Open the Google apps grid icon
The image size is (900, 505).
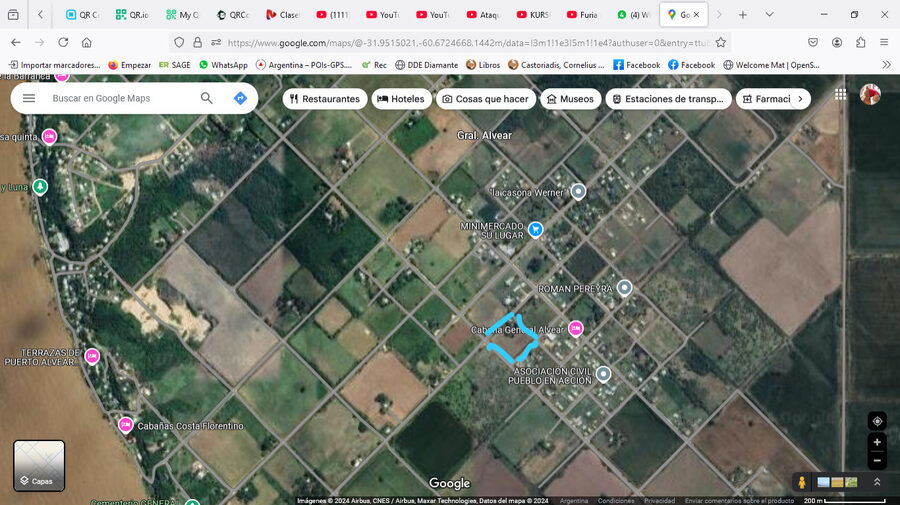pyautogui.click(x=840, y=95)
